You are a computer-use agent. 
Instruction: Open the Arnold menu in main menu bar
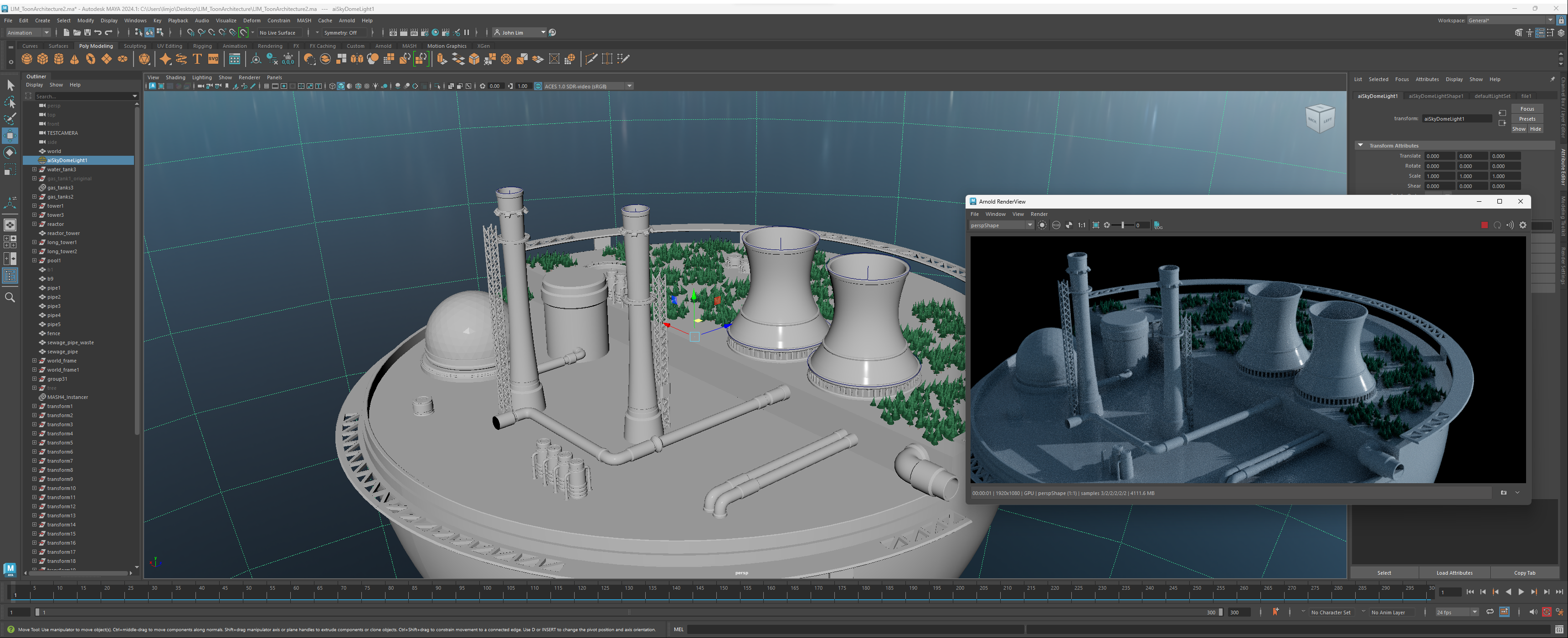(x=346, y=20)
